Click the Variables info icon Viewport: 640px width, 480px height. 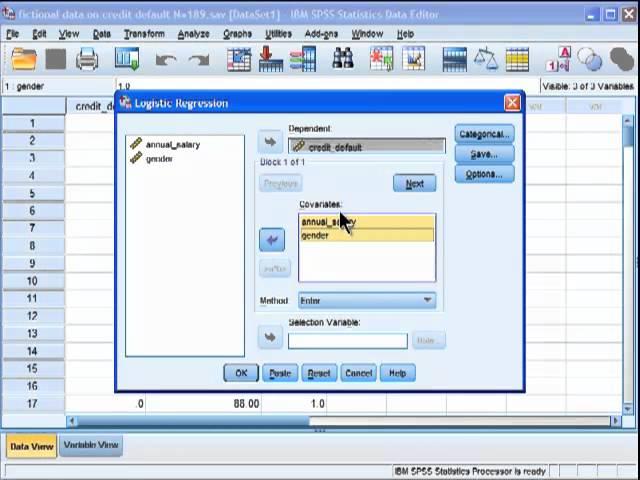pos(303,59)
